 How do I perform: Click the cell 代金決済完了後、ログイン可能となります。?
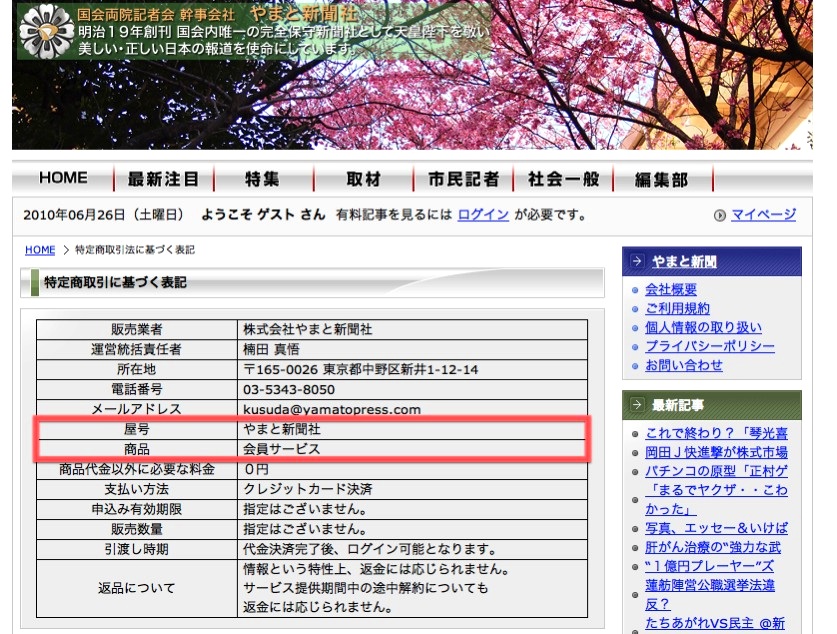412,549
